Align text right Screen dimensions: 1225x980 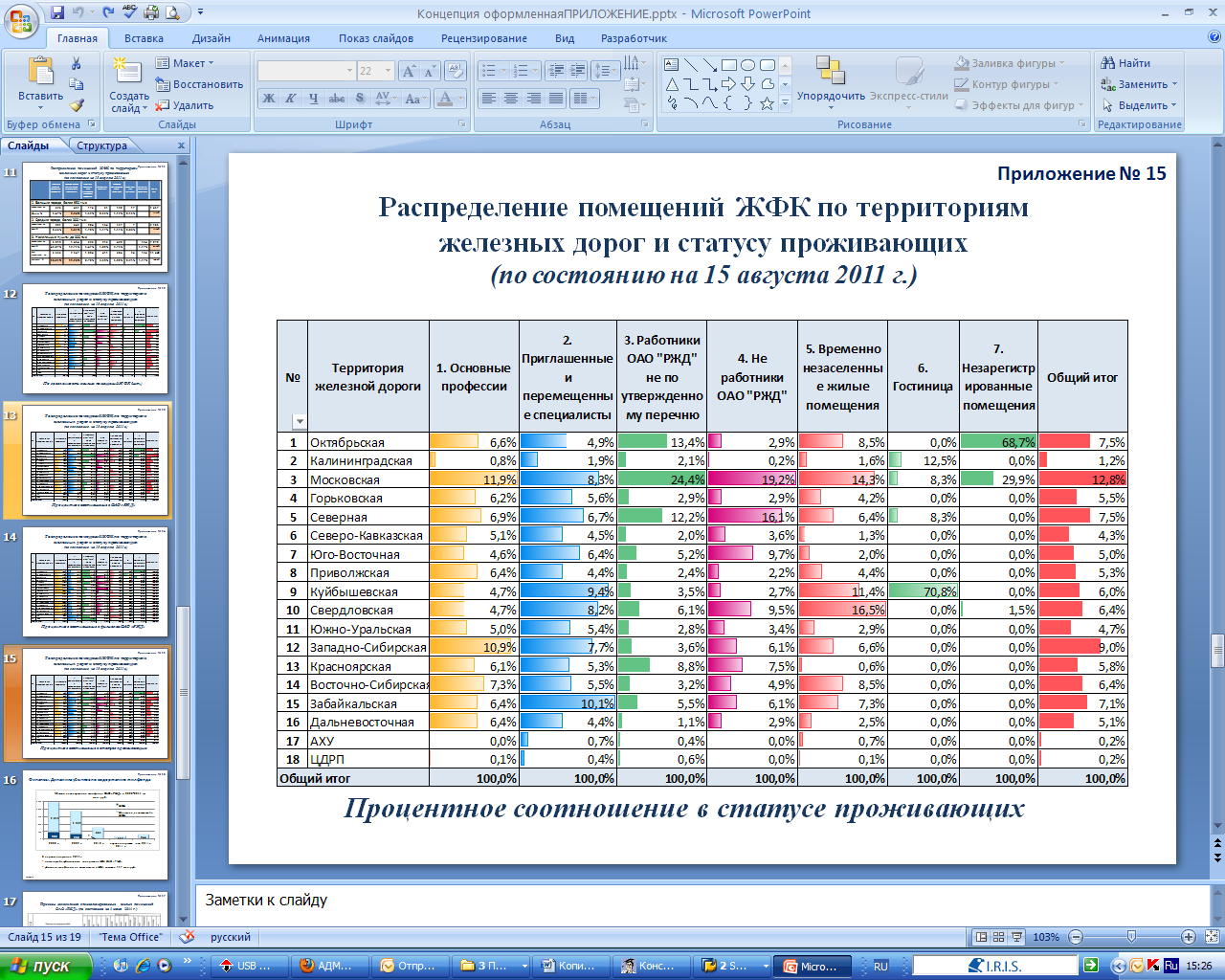coord(533,99)
